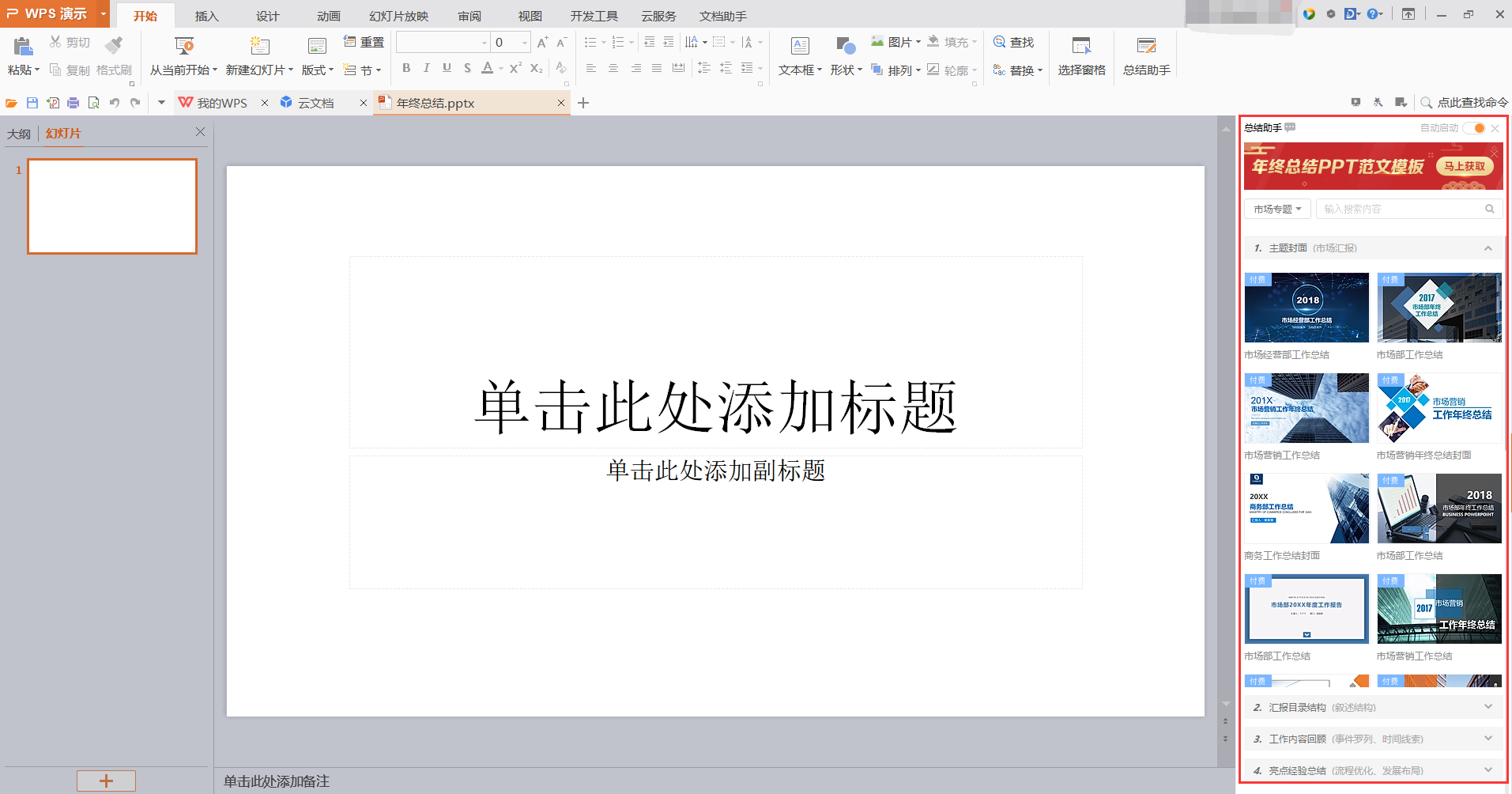Click the save icon in quick access toolbar
The image size is (1512, 794).
click(x=32, y=103)
